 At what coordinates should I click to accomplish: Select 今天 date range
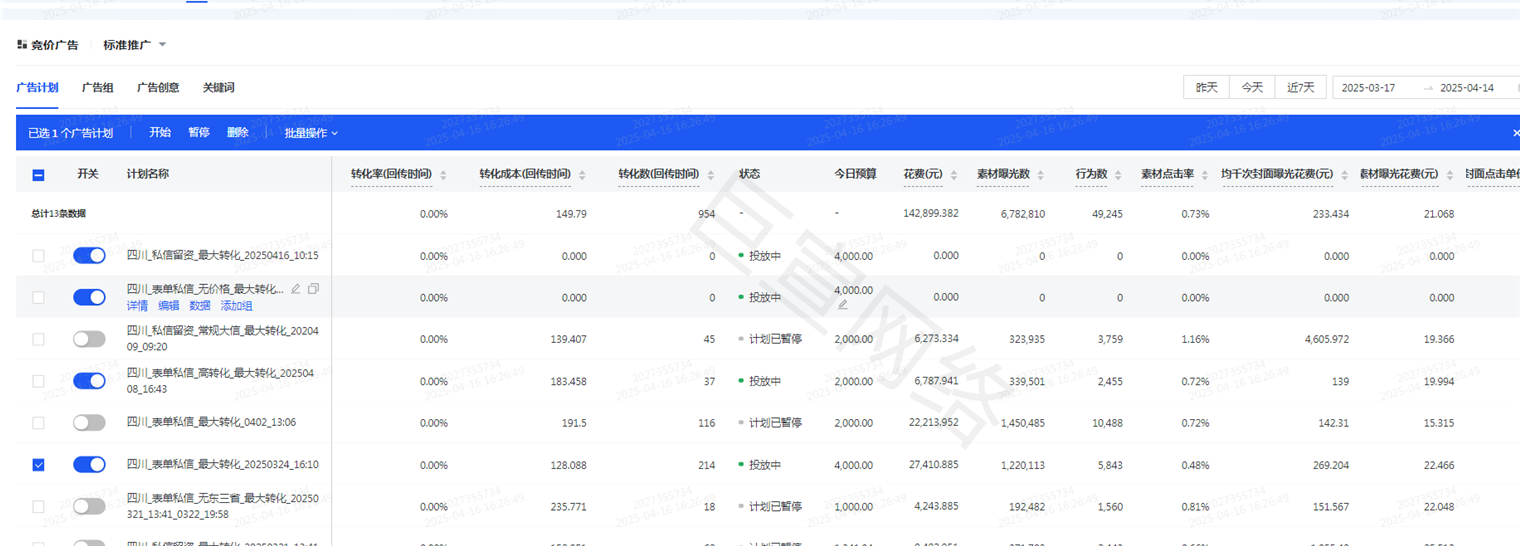1252,88
